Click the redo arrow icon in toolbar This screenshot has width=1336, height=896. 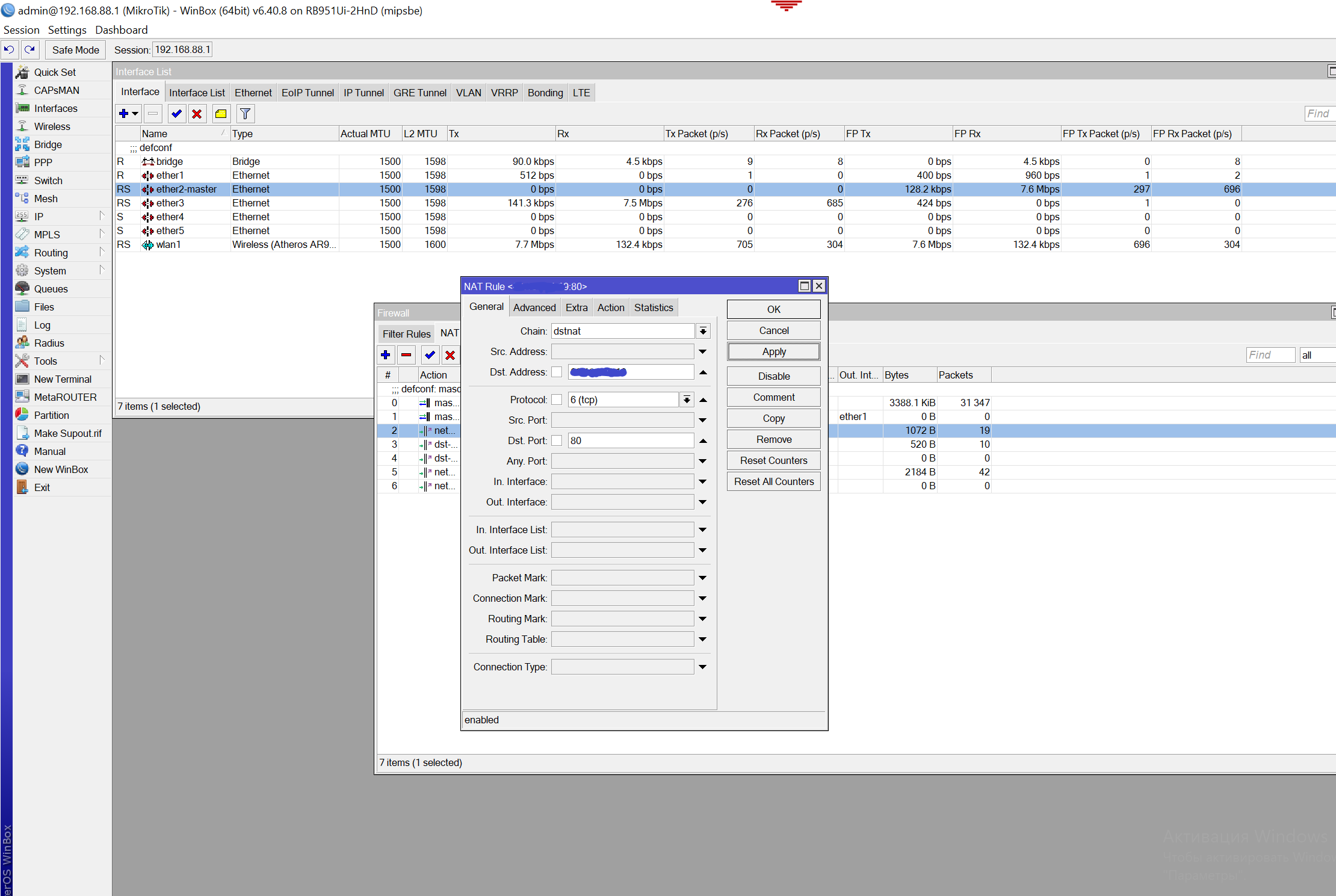tap(29, 50)
